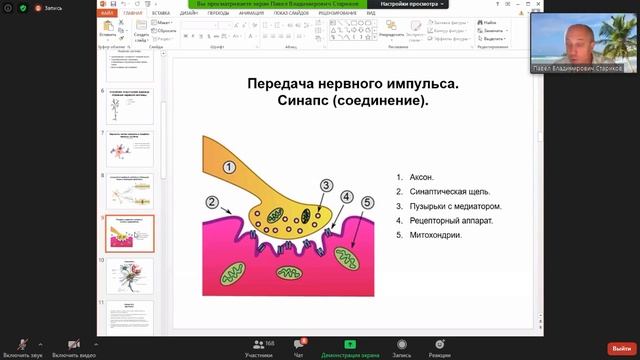Open the Чат chat panel

299,349
